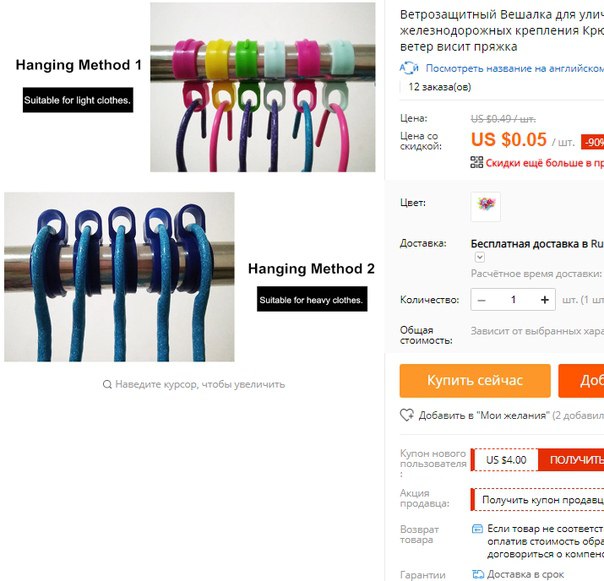Select the multicolor color option swatch
The height and width of the screenshot is (581, 604).
tap(486, 207)
